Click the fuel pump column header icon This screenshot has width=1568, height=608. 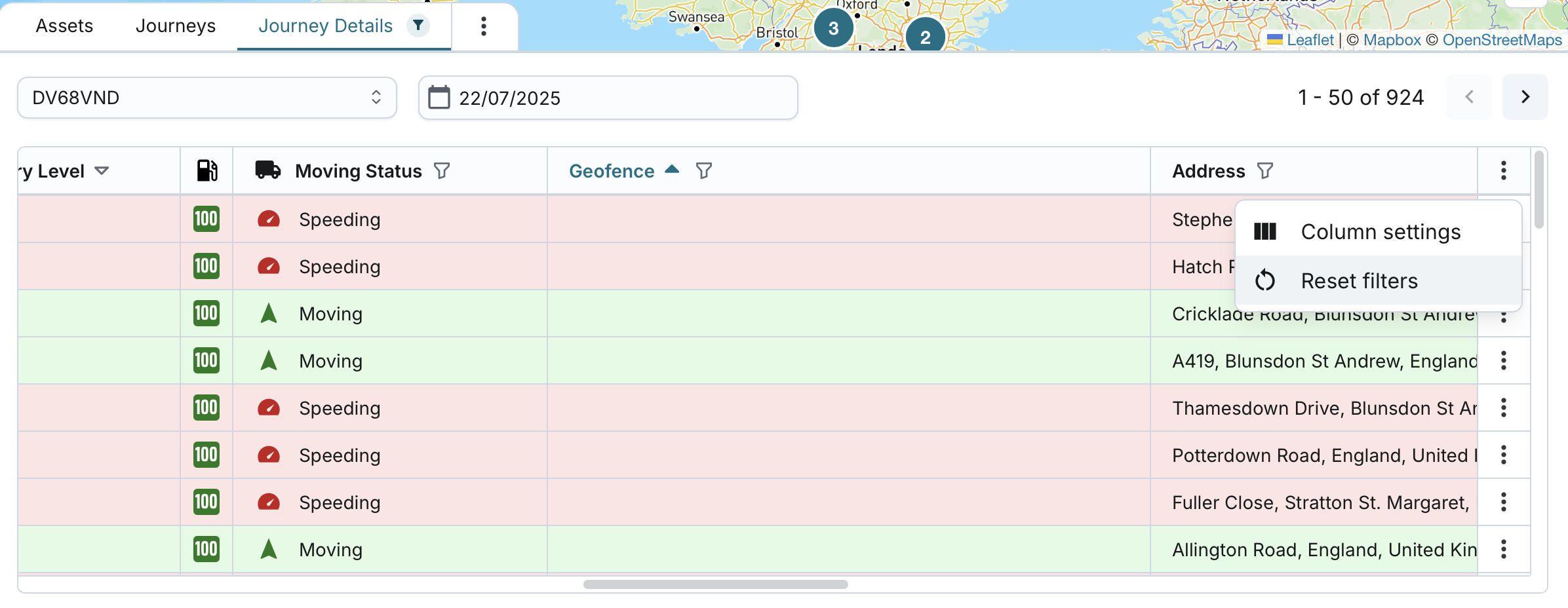[x=207, y=170]
